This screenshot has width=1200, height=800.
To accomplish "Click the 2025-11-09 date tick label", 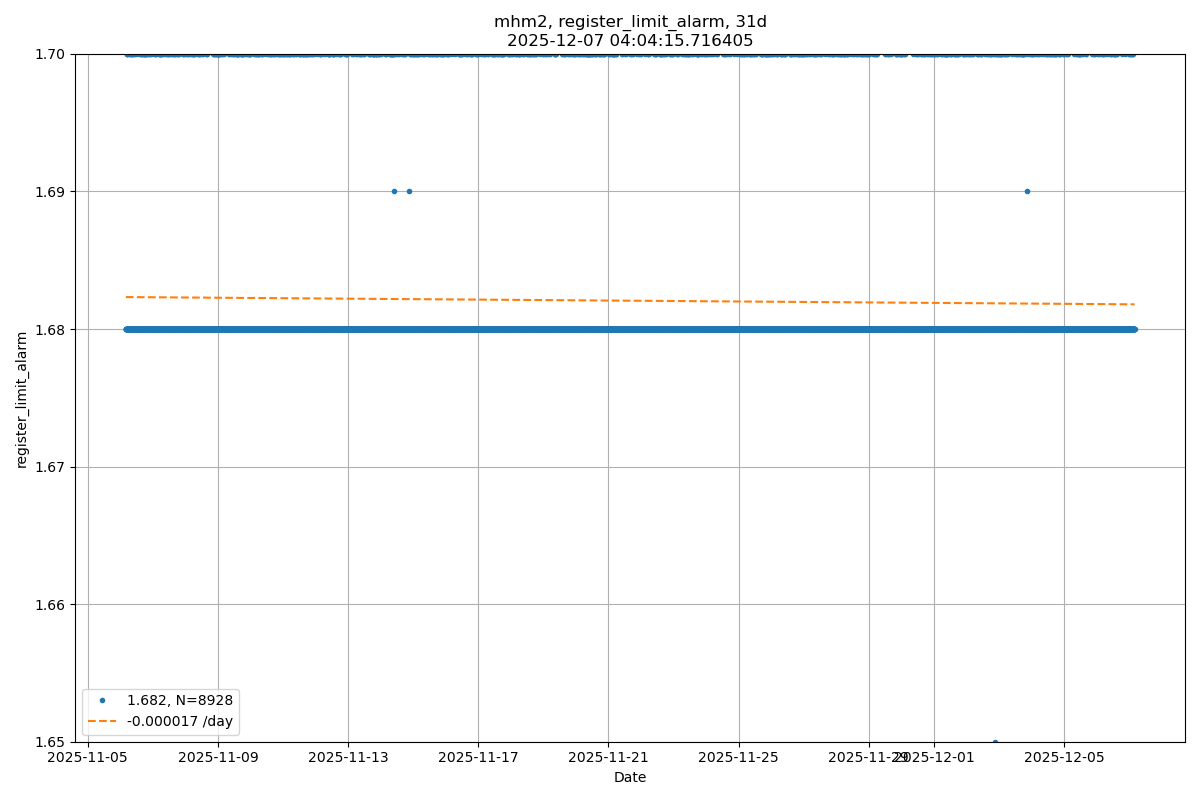I will 218,757.
